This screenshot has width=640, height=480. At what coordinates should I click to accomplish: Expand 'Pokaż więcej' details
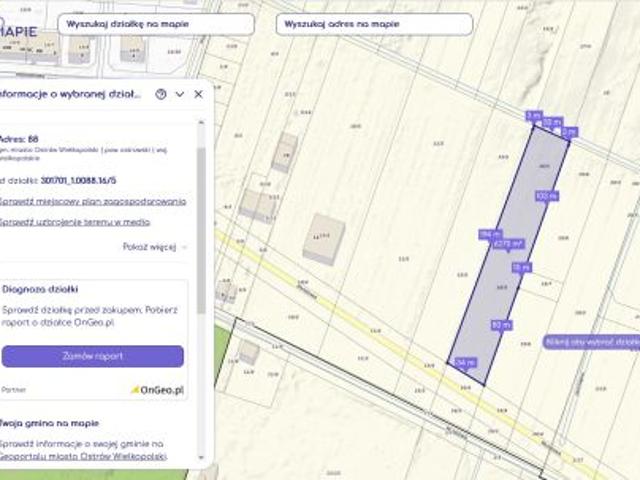(155, 247)
